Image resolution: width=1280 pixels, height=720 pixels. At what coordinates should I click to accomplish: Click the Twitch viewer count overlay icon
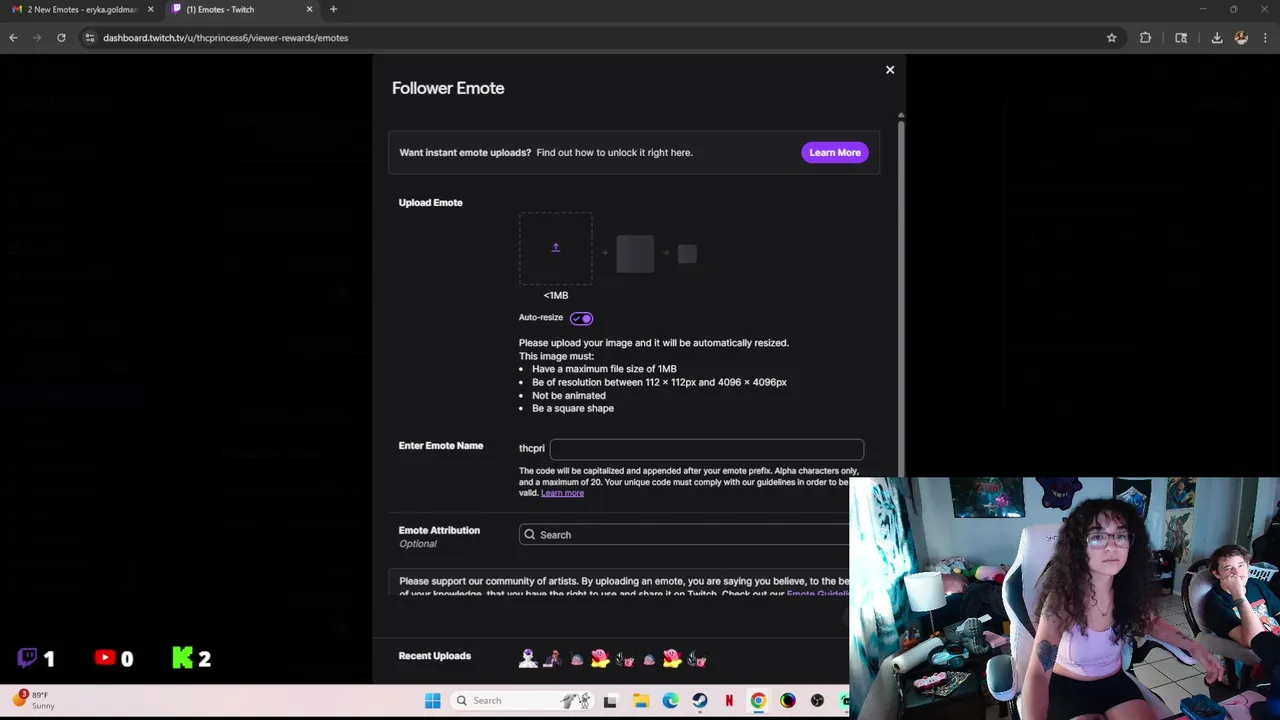pos(28,658)
